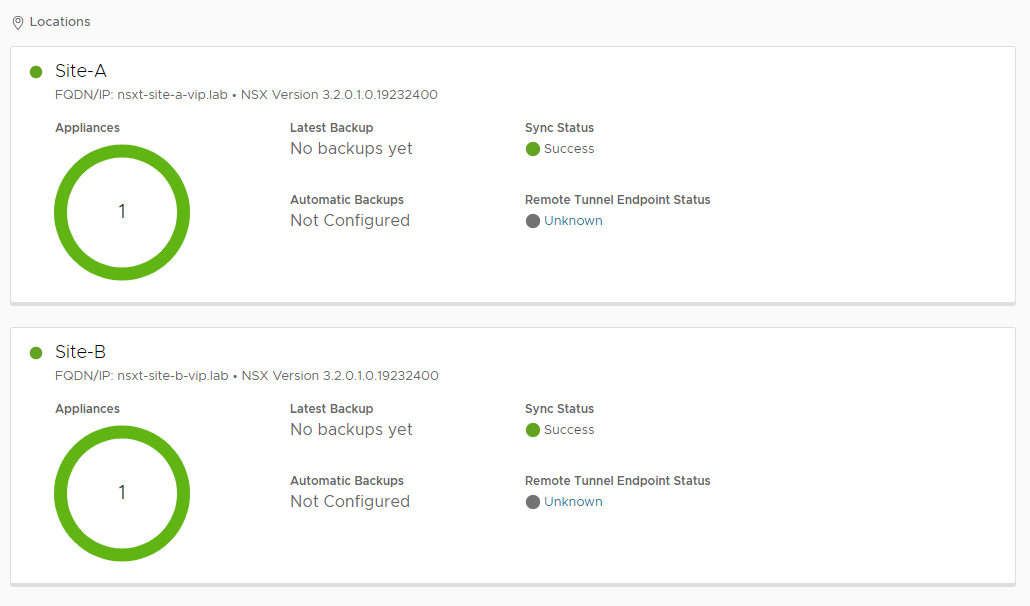This screenshot has width=1030, height=606.
Task: Click the Site-A appliances donut chart
Action: pyautogui.click(x=122, y=212)
